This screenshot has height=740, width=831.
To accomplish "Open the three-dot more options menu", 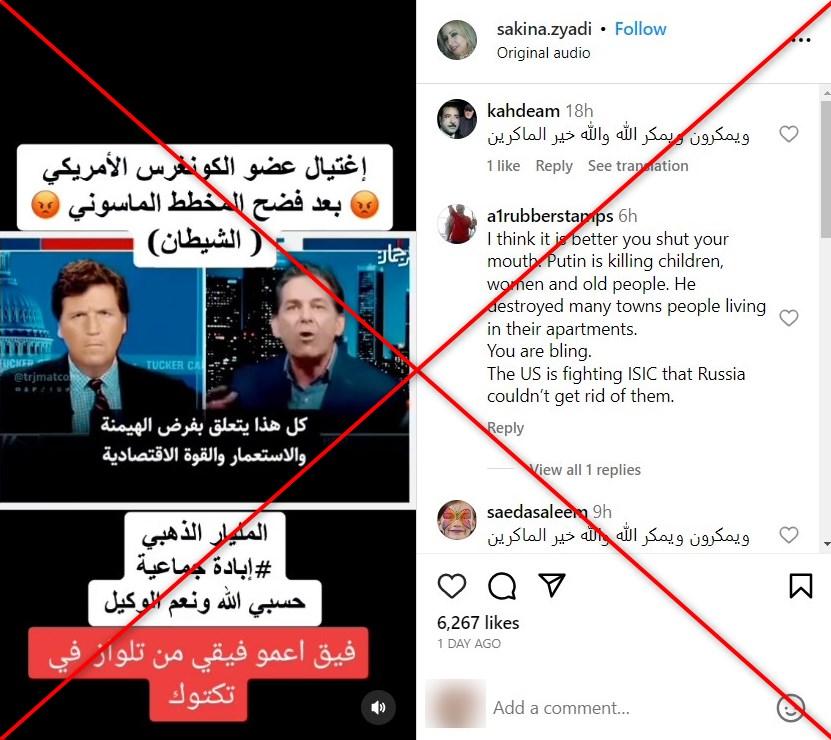I will tap(803, 40).
